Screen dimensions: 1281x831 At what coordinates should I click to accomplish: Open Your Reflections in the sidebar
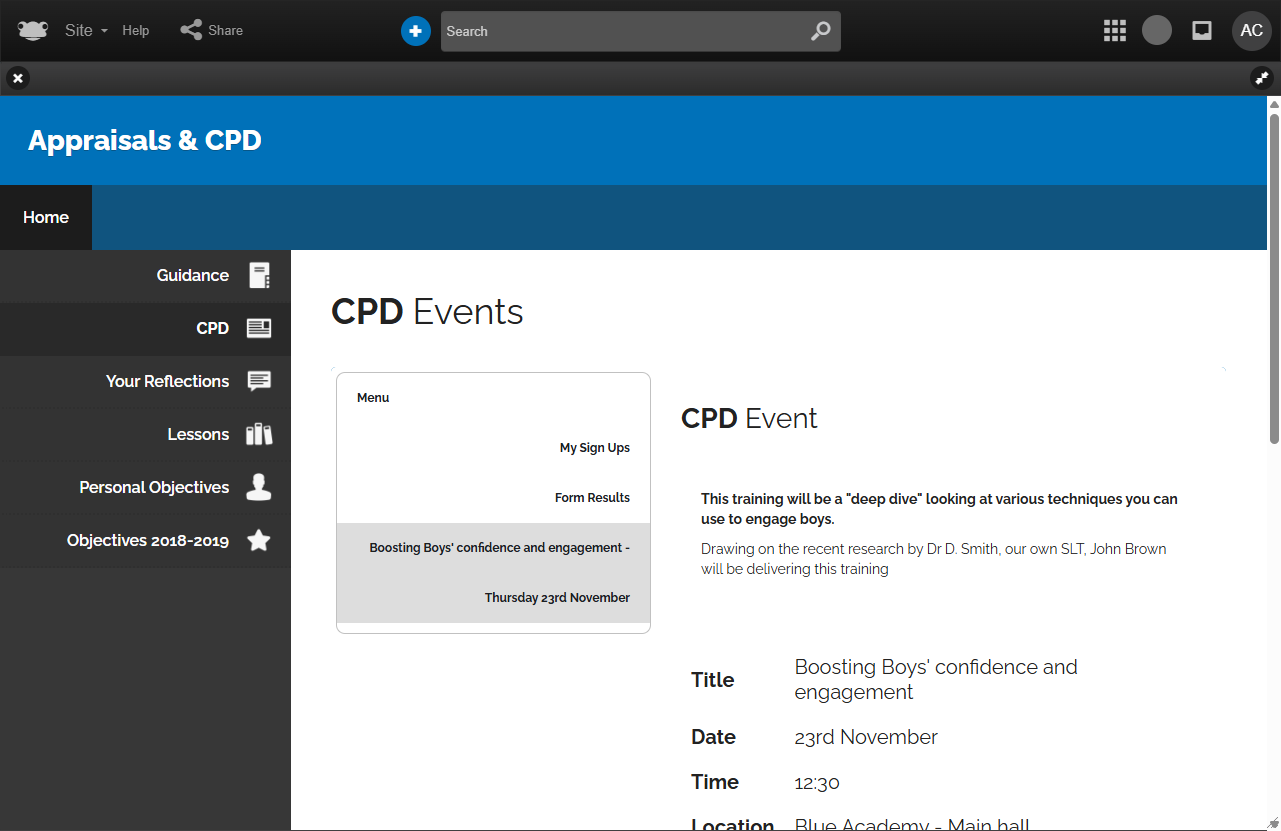pos(168,381)
